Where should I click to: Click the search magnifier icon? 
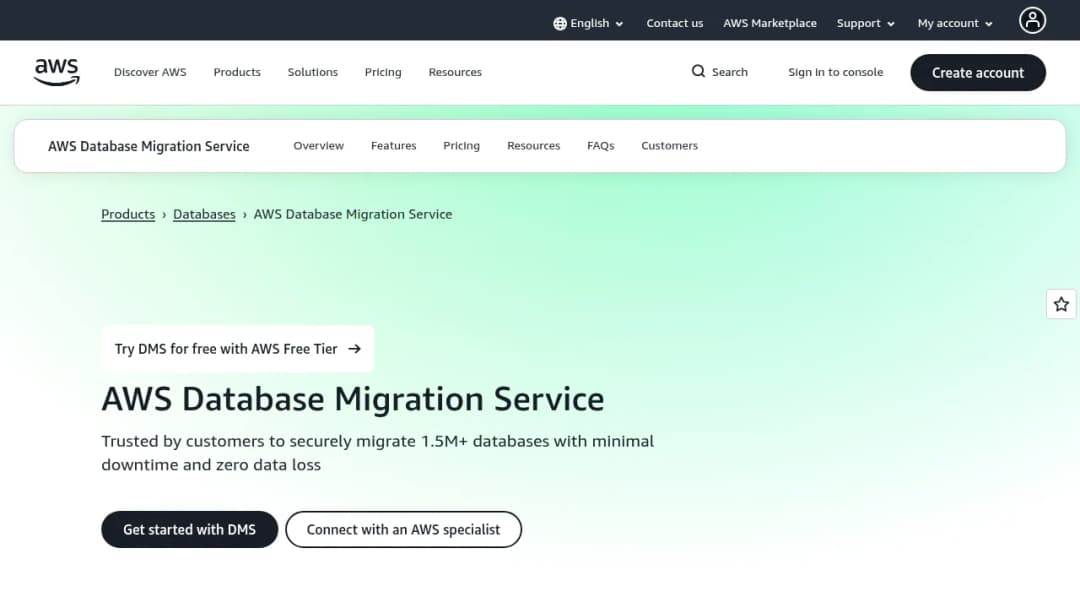pyautogui.click(x=698, y=72)
